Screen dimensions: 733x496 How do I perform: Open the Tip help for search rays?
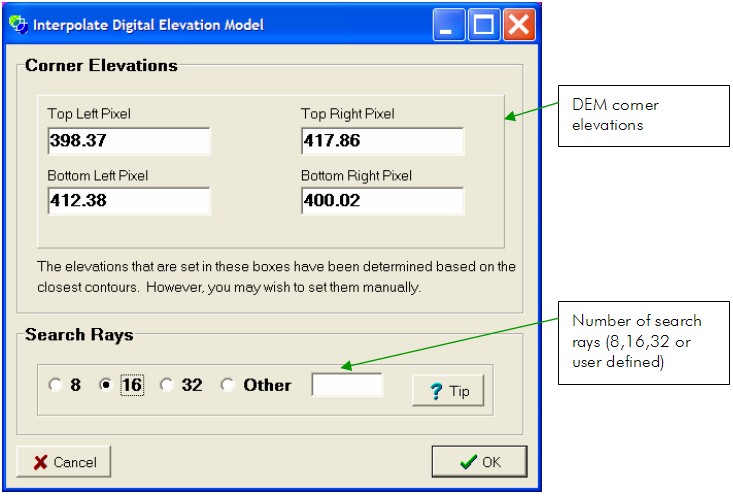coord(447,391)
